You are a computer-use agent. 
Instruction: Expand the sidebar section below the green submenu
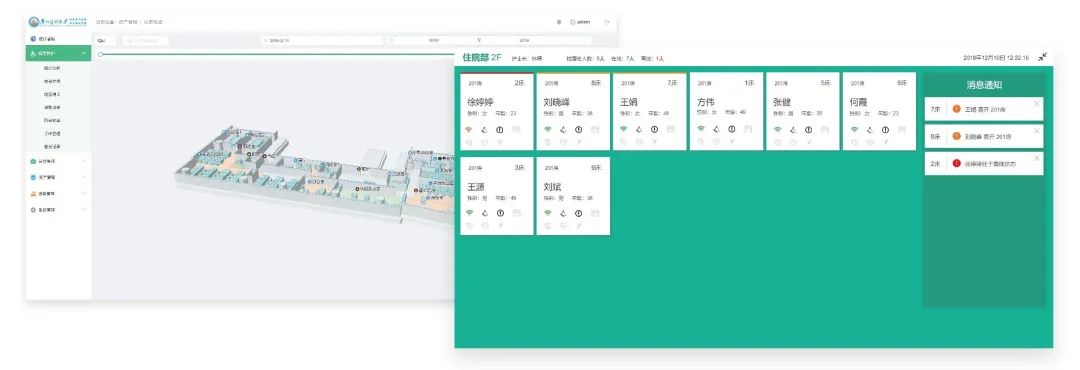click(59, 161)
